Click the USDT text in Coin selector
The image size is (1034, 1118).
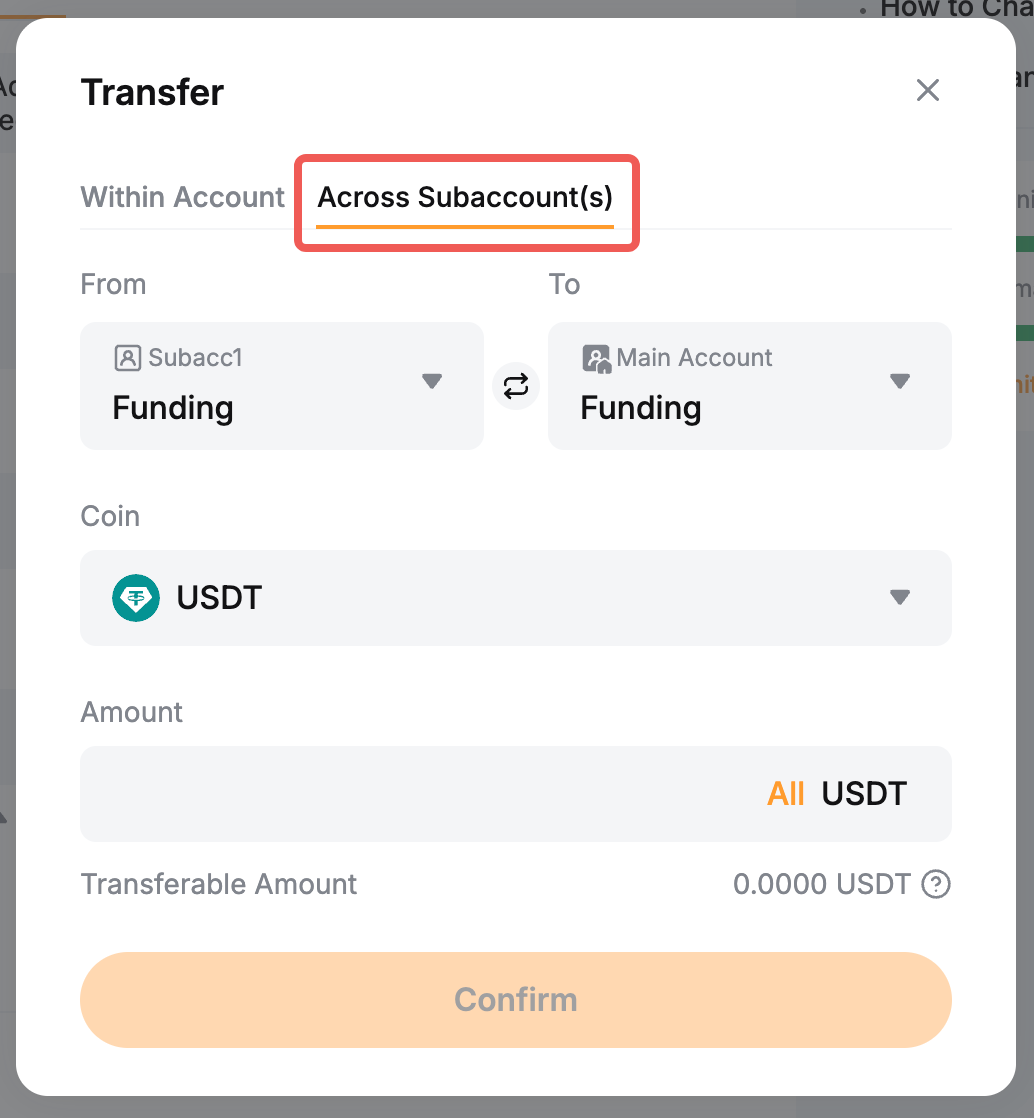[219, 598]
